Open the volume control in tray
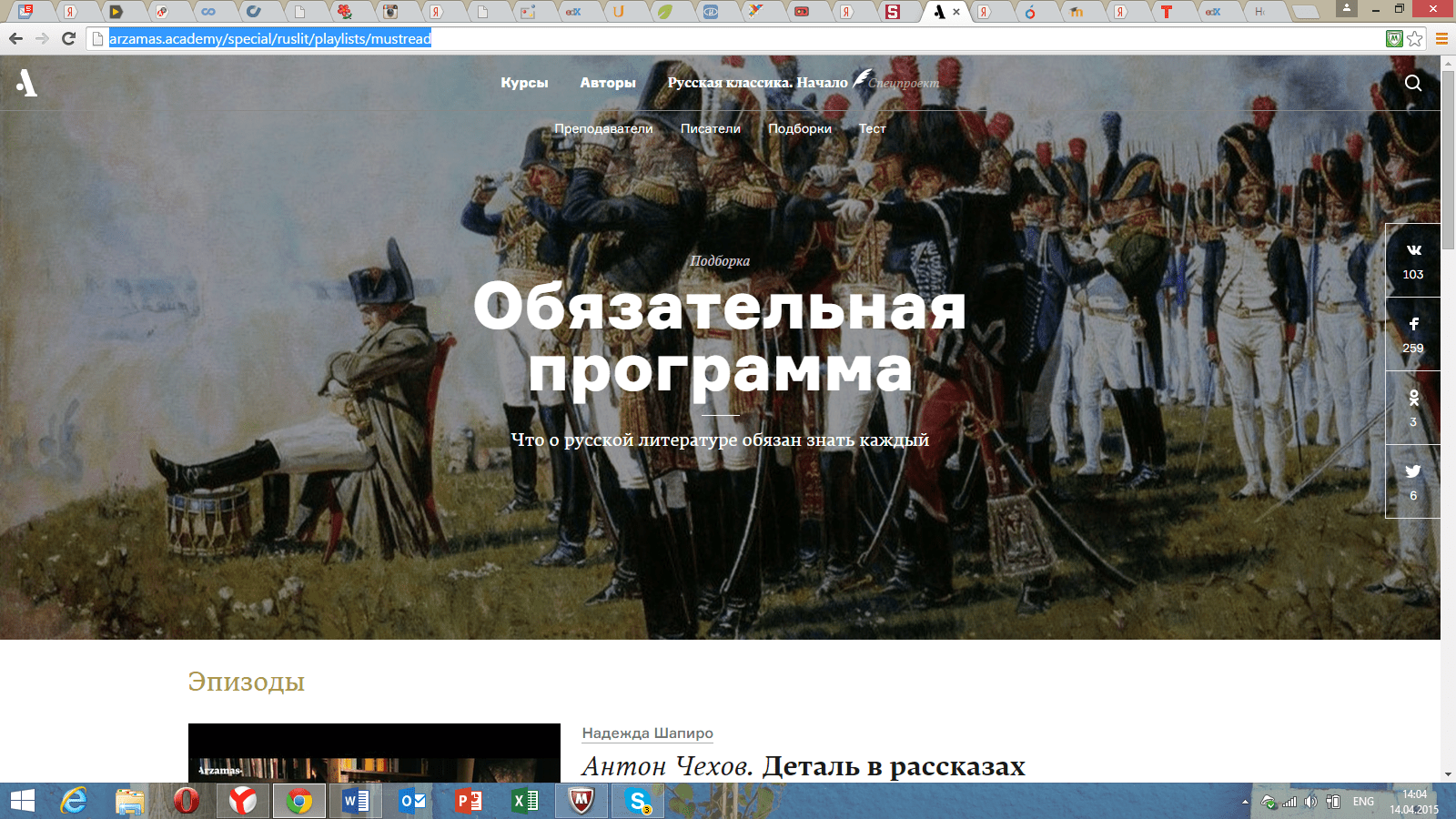The image size is (1456, 819). (x=1310, y=802)
